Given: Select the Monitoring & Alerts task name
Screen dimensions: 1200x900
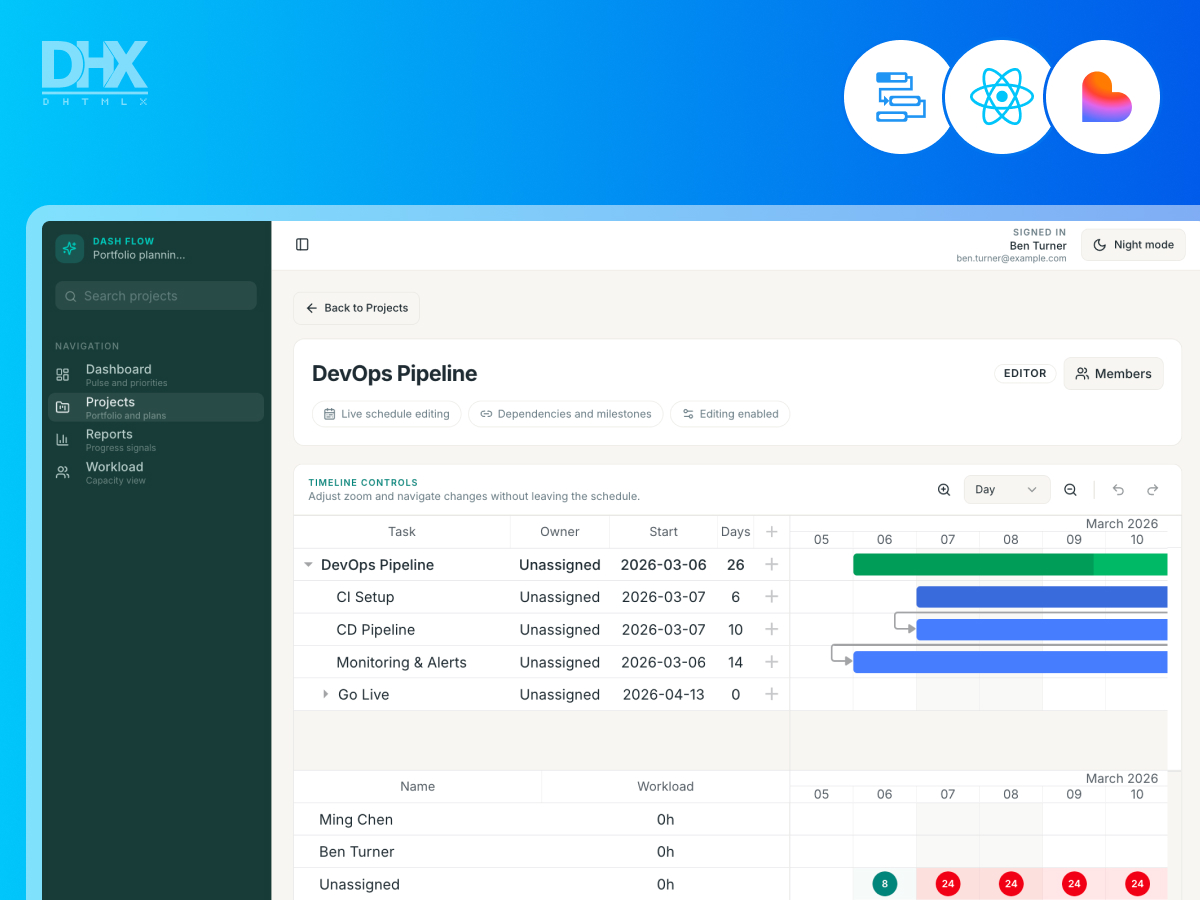Looking at the screenshot, I should (x=401, y=662).
